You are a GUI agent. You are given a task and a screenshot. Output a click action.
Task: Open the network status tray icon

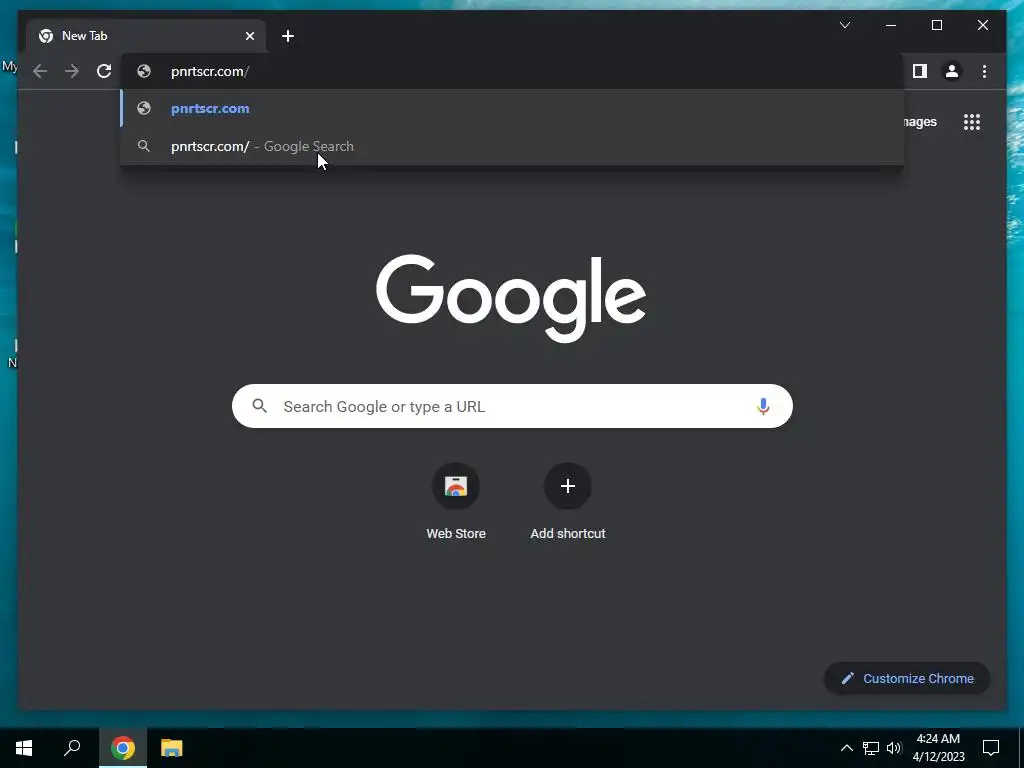tap(871, 748)
